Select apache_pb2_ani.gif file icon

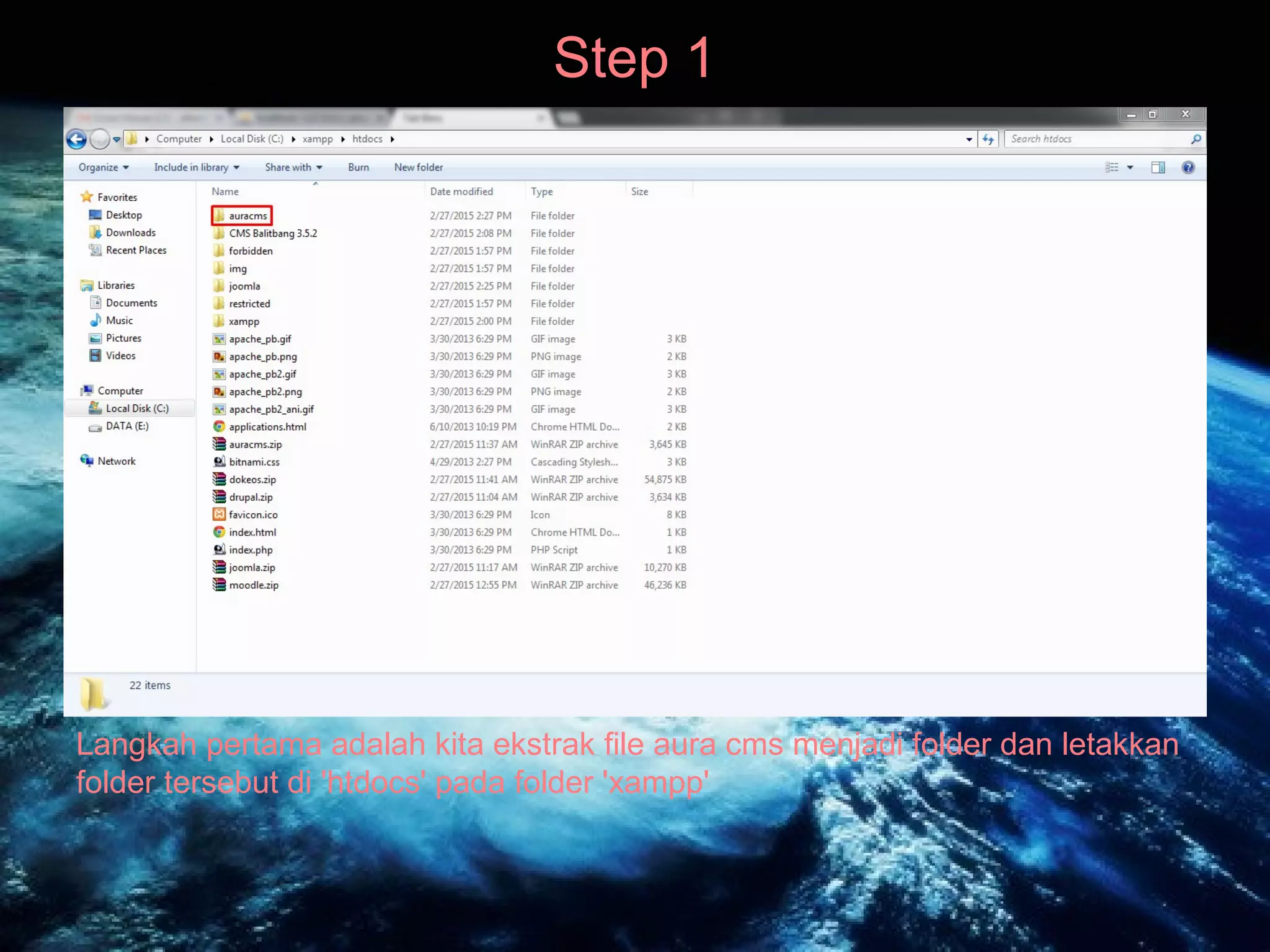(x=219, y=409)
